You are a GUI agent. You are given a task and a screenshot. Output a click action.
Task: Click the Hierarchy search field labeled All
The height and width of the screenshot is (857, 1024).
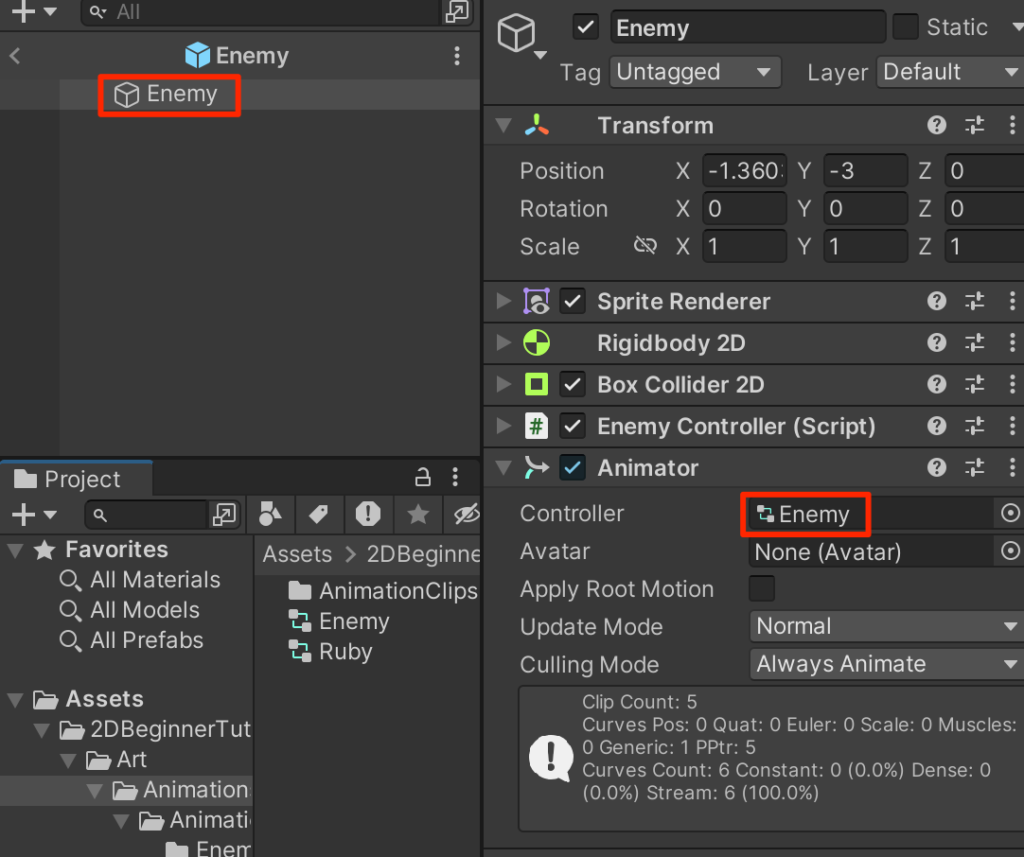point(261,12)
